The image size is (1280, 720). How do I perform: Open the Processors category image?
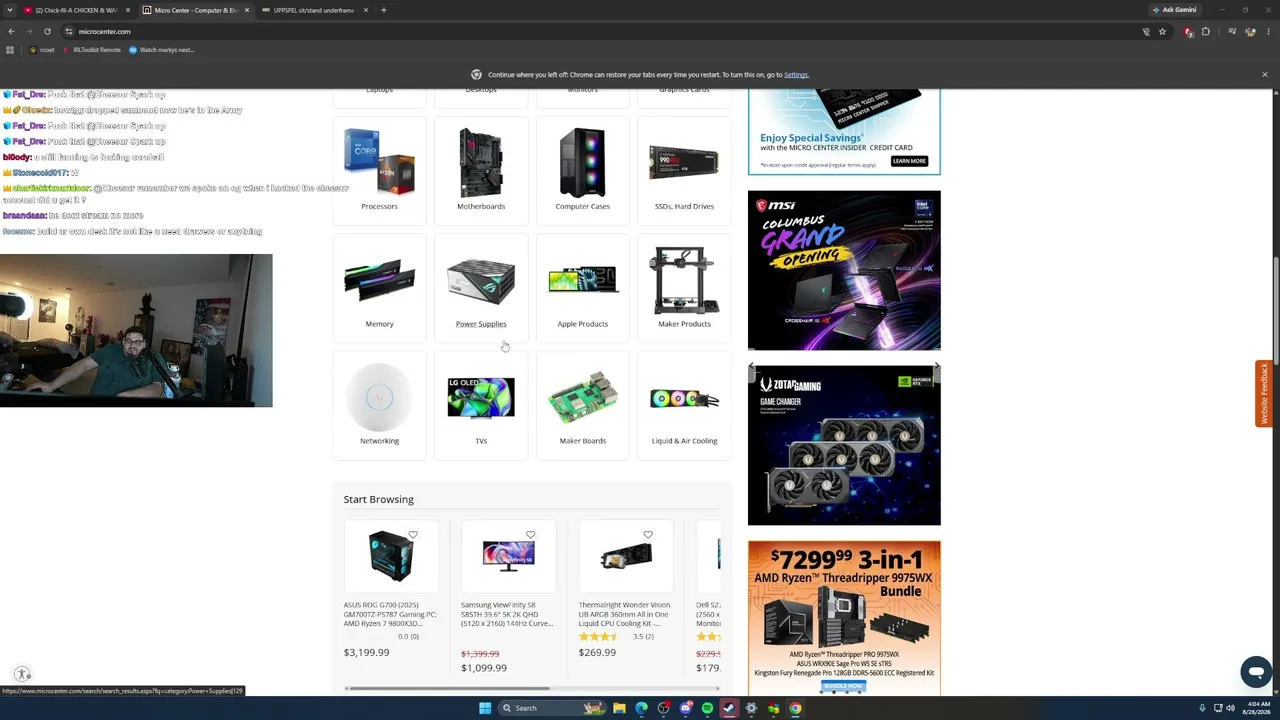(x=379, y=163)
